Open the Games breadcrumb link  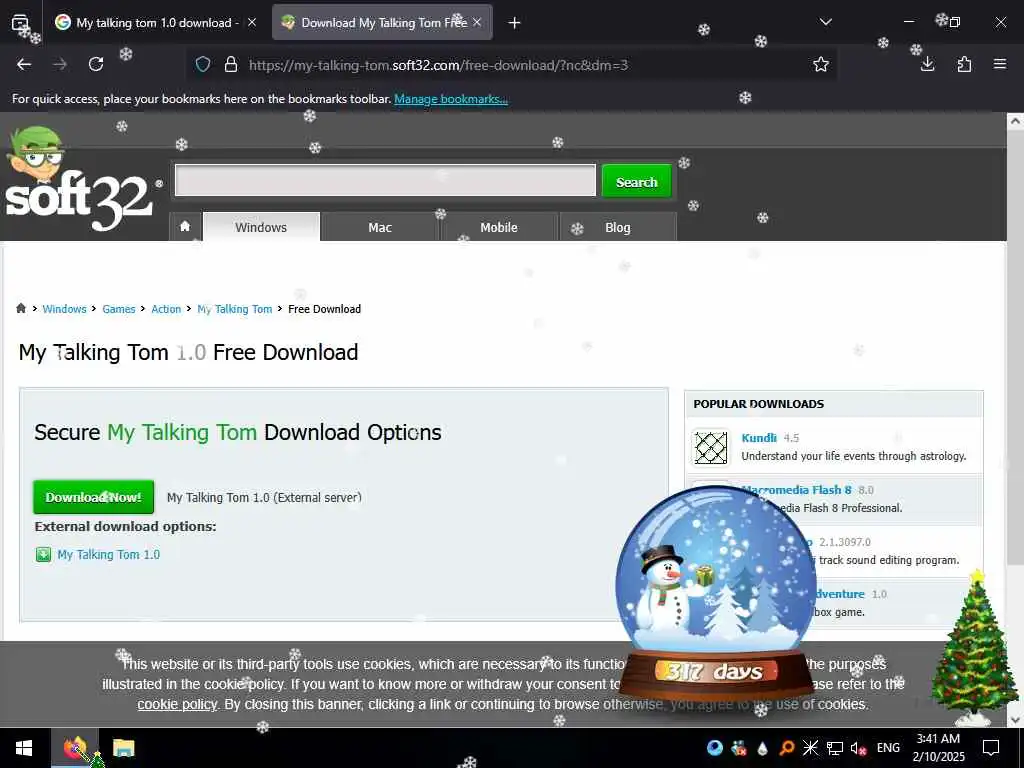(x=119, y=309)
